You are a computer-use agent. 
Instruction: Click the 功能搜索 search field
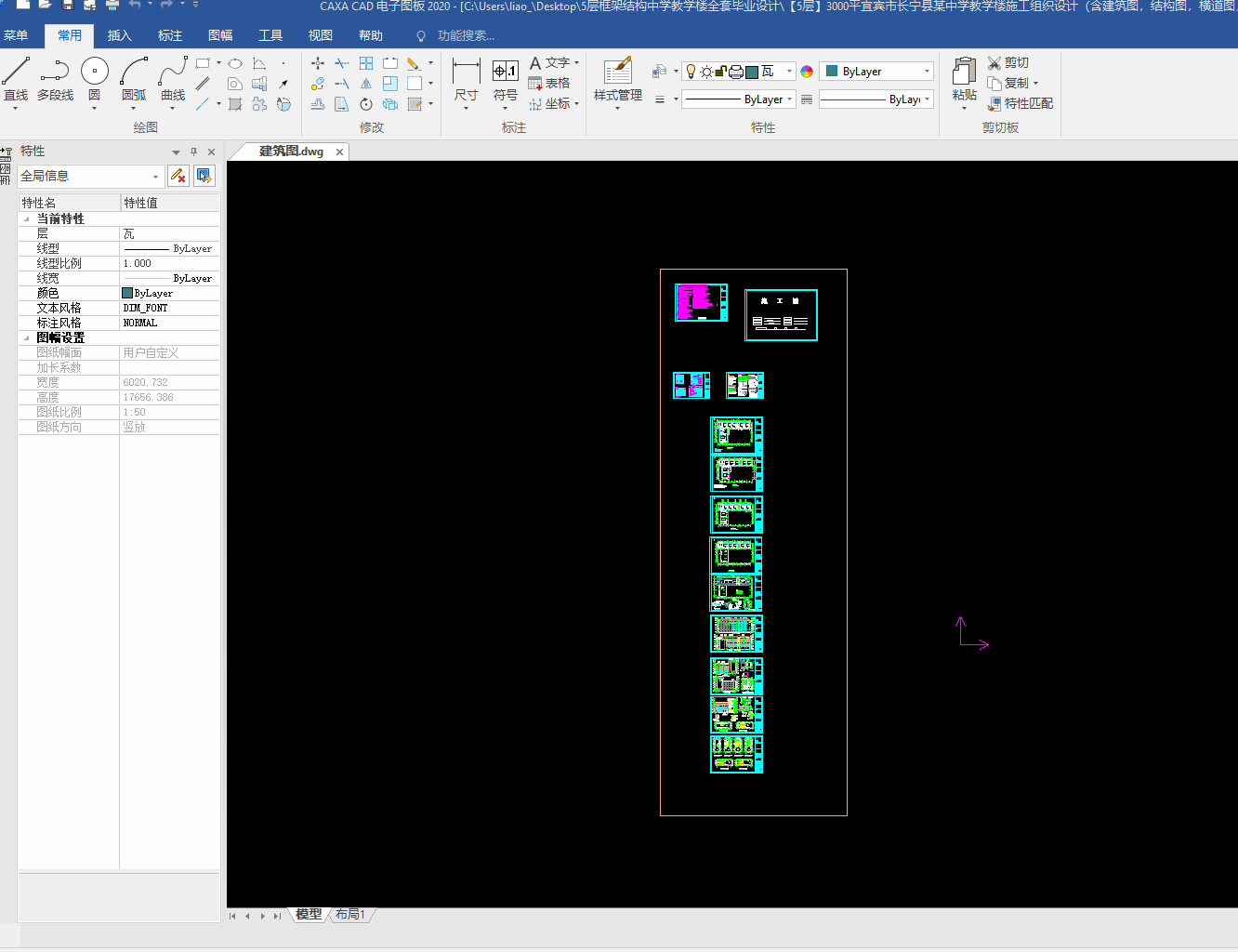point(466,35)
